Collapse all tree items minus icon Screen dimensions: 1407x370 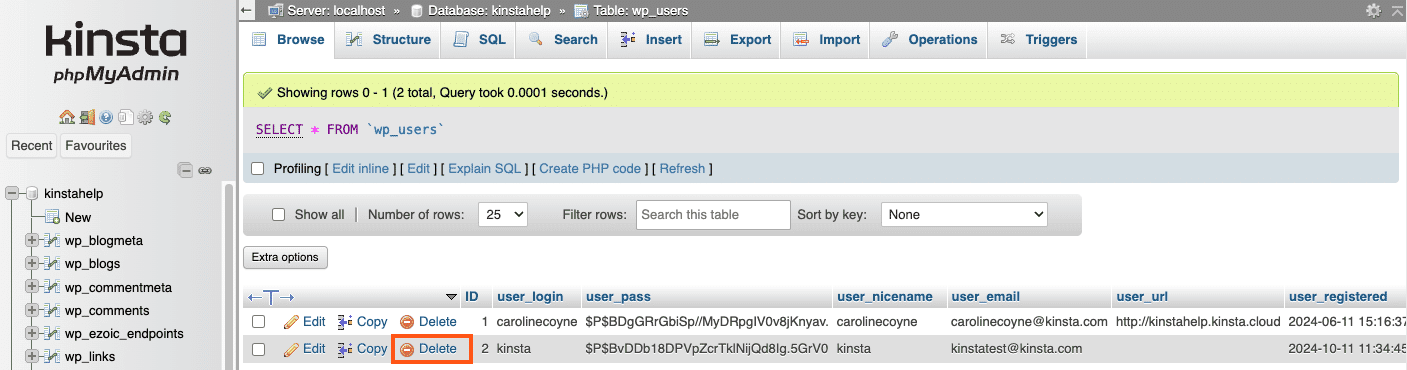coord(185,170)
